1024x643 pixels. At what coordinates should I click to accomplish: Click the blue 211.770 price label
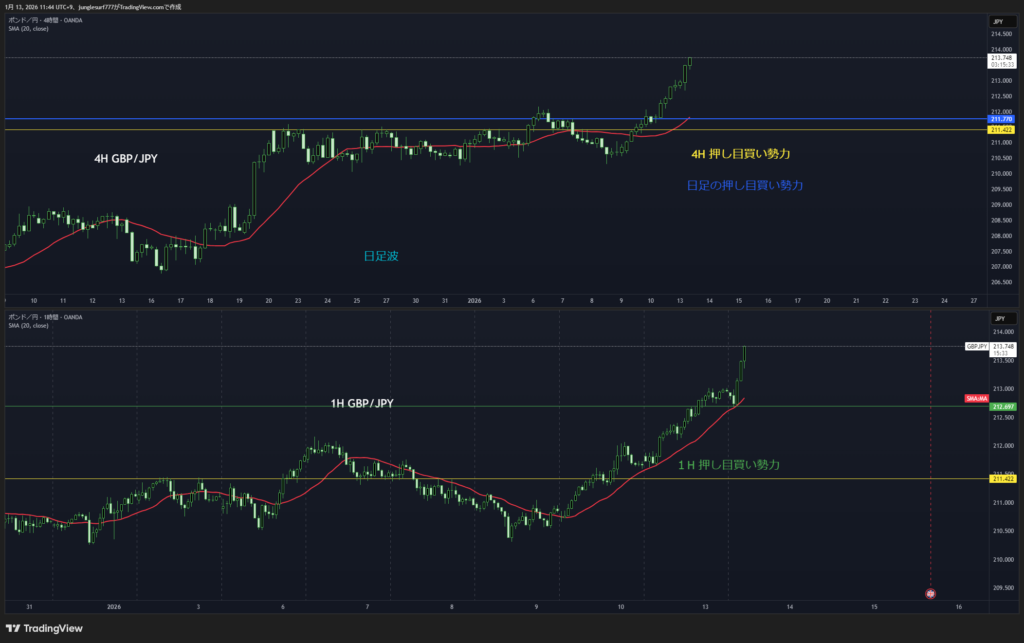tap(1001, 119)
